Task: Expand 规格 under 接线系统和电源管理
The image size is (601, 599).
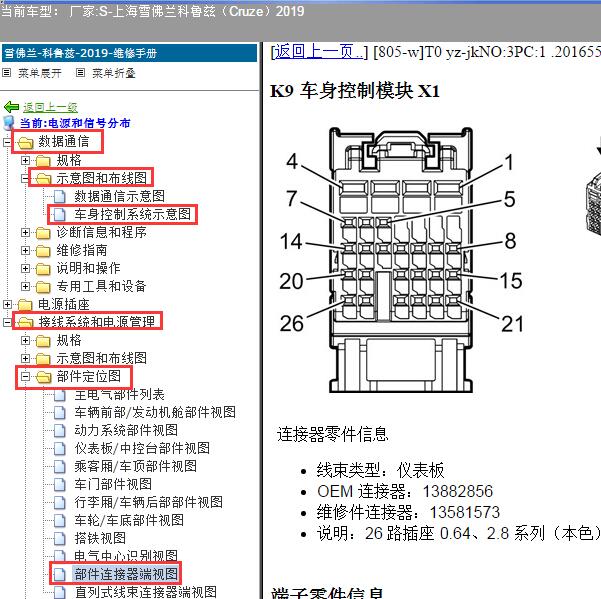Action: [25, 340]
